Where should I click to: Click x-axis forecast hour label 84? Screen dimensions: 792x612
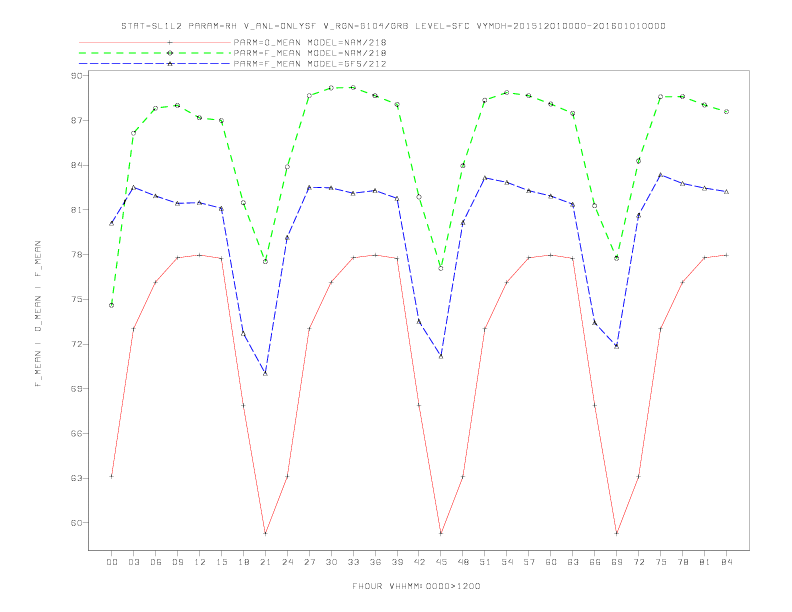[727, 562]
